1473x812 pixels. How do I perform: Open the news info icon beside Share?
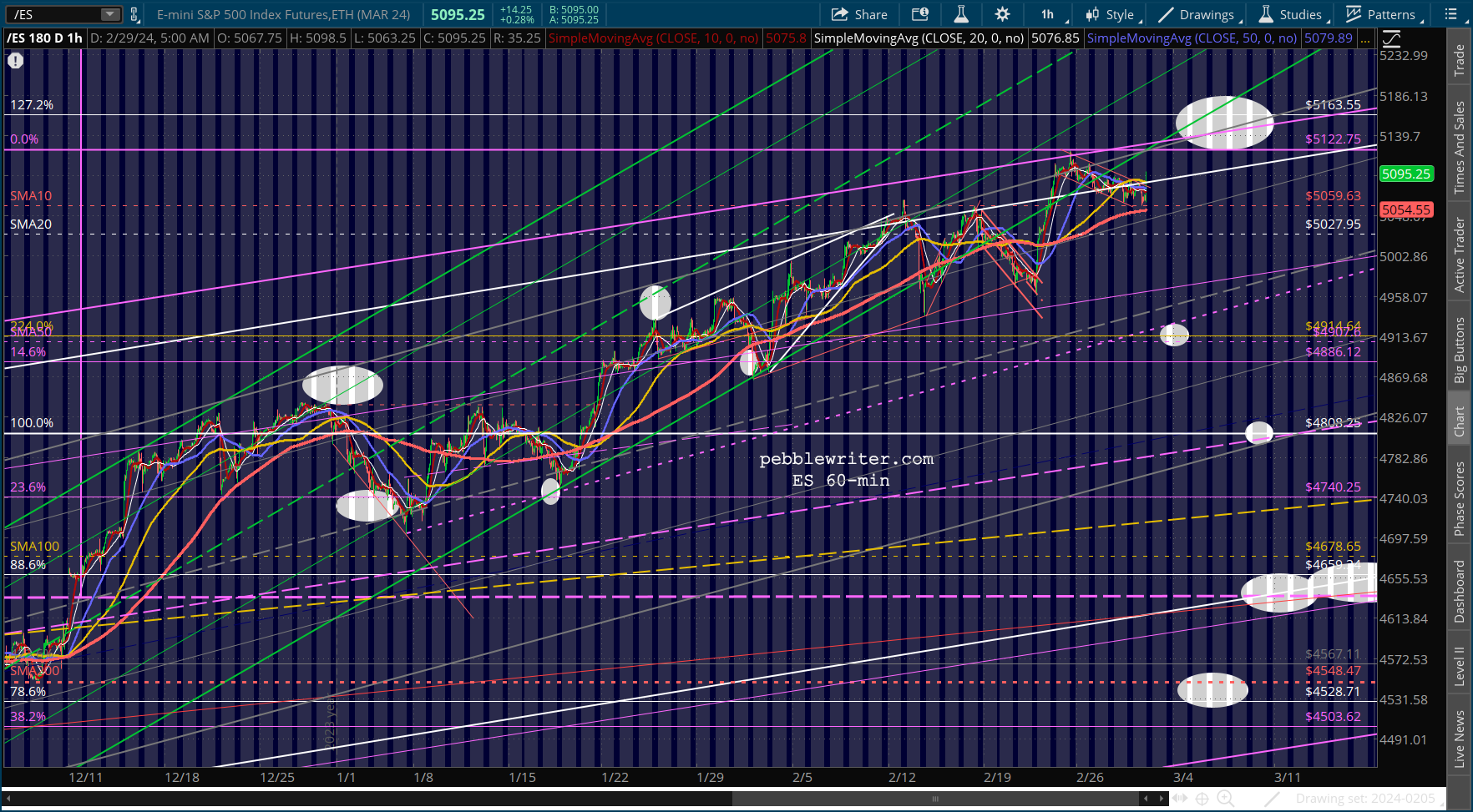919,14
